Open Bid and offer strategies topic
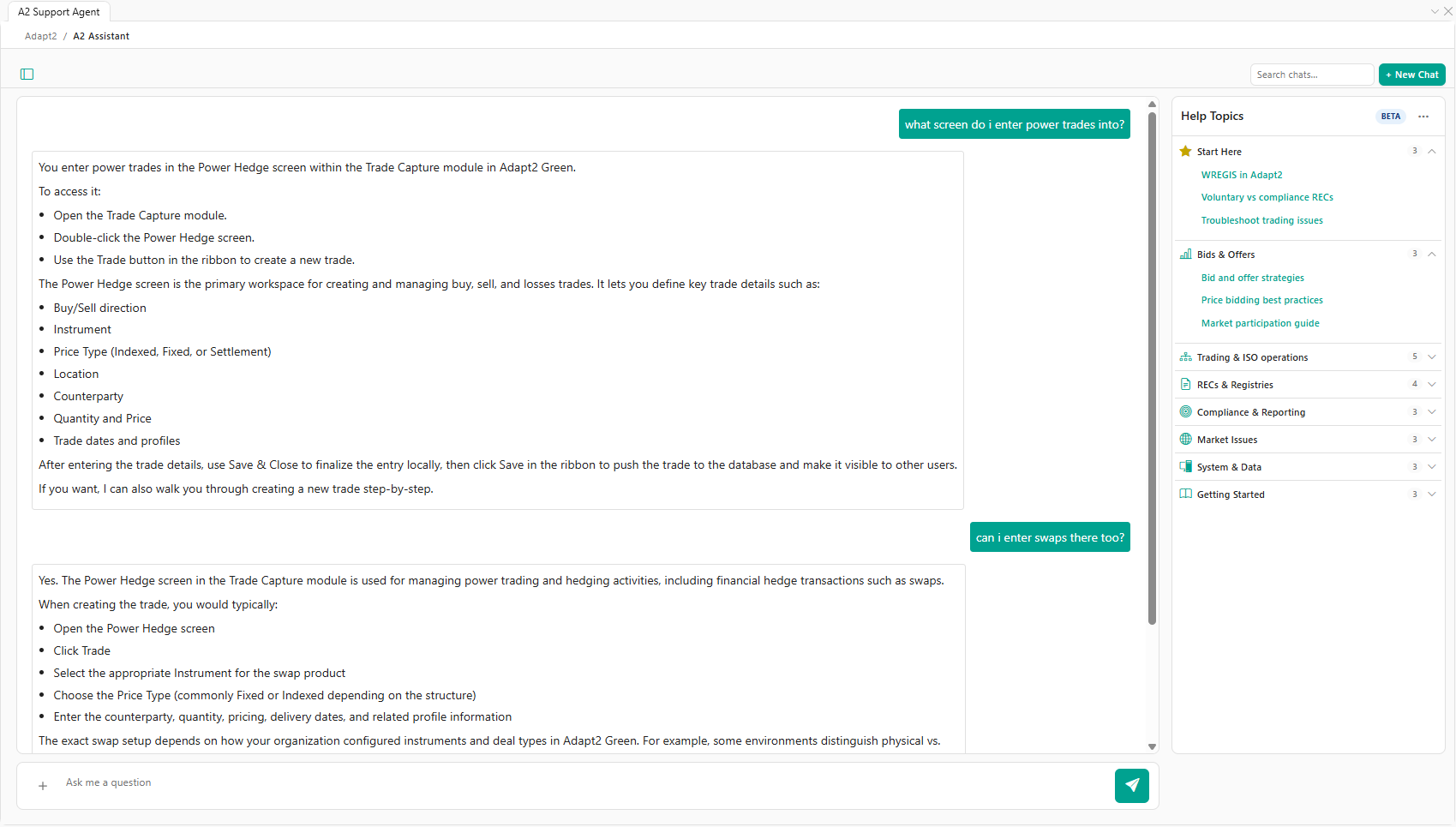Image resolution: width=1456 pixels, height=827 pixels. click(x=1253, y=278)
